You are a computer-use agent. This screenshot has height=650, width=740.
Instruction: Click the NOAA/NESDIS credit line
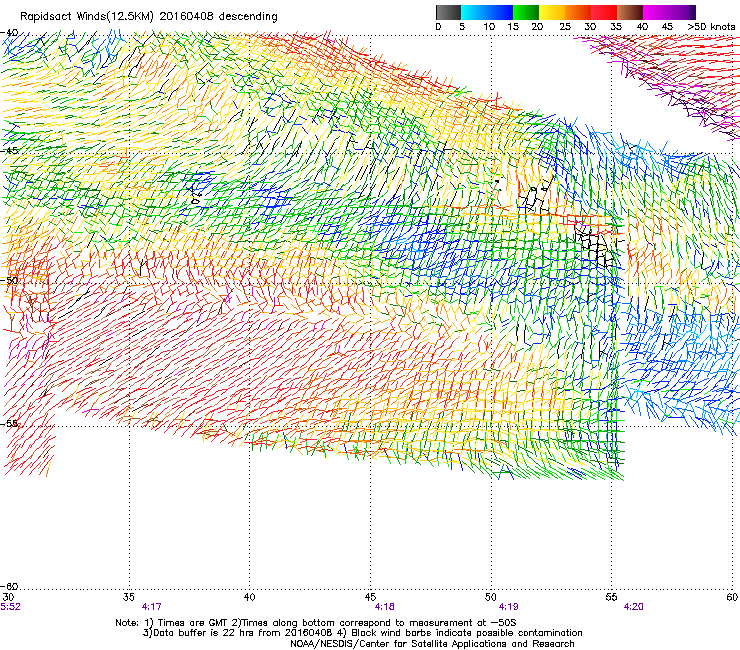click(x=432, y=644)
